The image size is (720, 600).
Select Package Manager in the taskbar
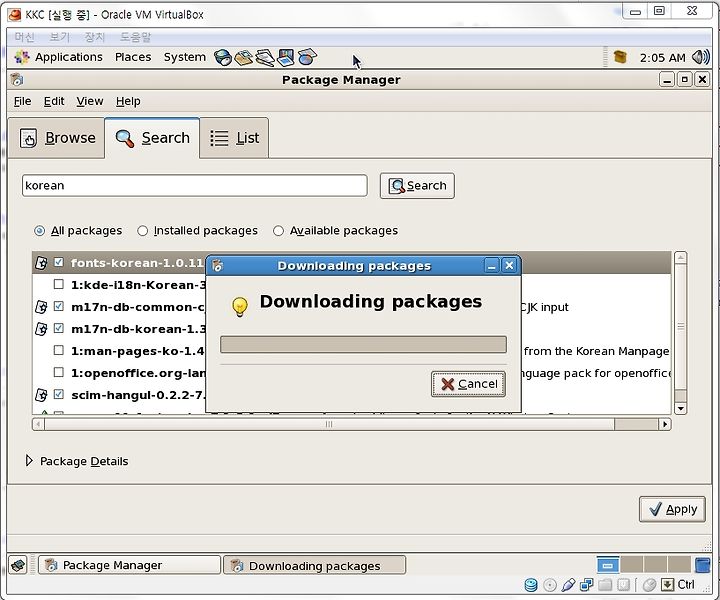click(129, 565)
